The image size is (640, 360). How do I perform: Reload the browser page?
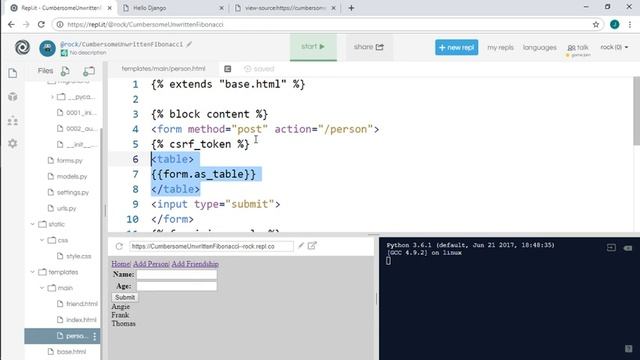click(x=41, y=24)
